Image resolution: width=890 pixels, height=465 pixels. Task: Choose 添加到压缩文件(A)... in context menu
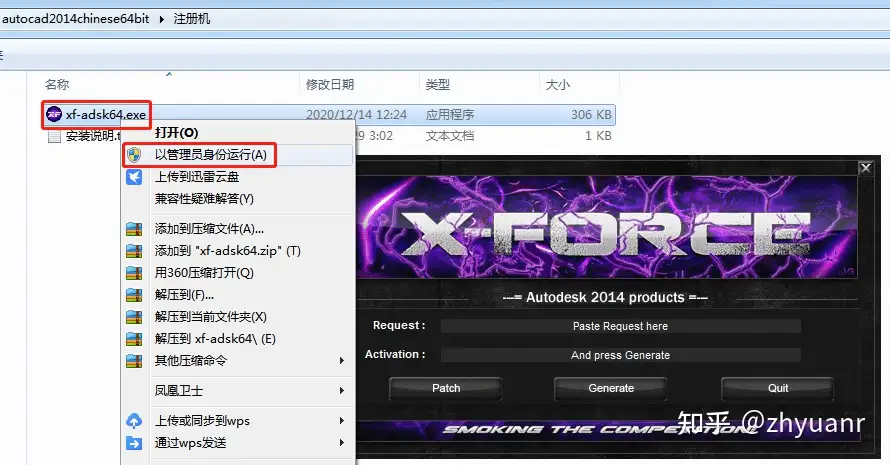(209, 229)
